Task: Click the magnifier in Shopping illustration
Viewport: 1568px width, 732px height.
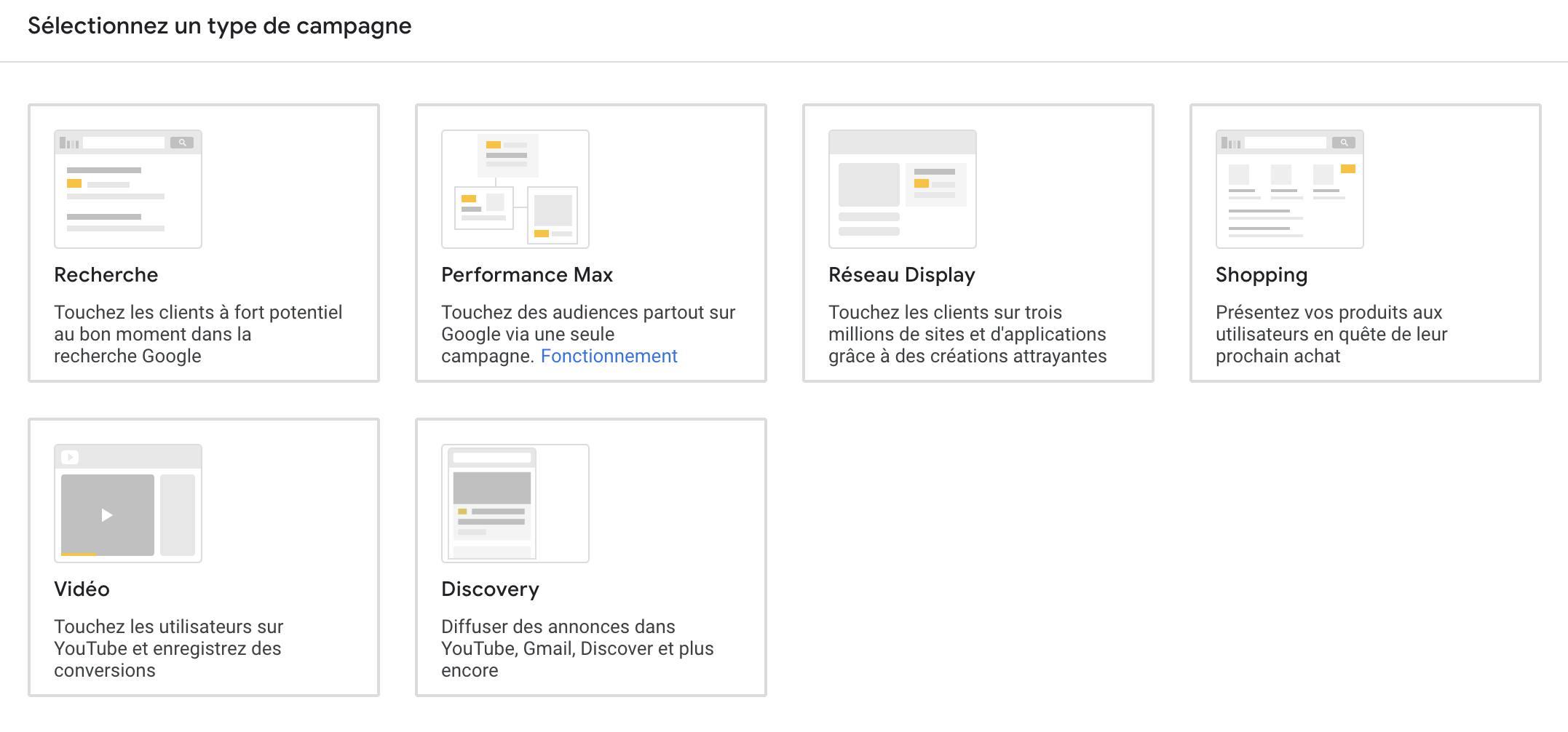Action: click(1343, 143)
